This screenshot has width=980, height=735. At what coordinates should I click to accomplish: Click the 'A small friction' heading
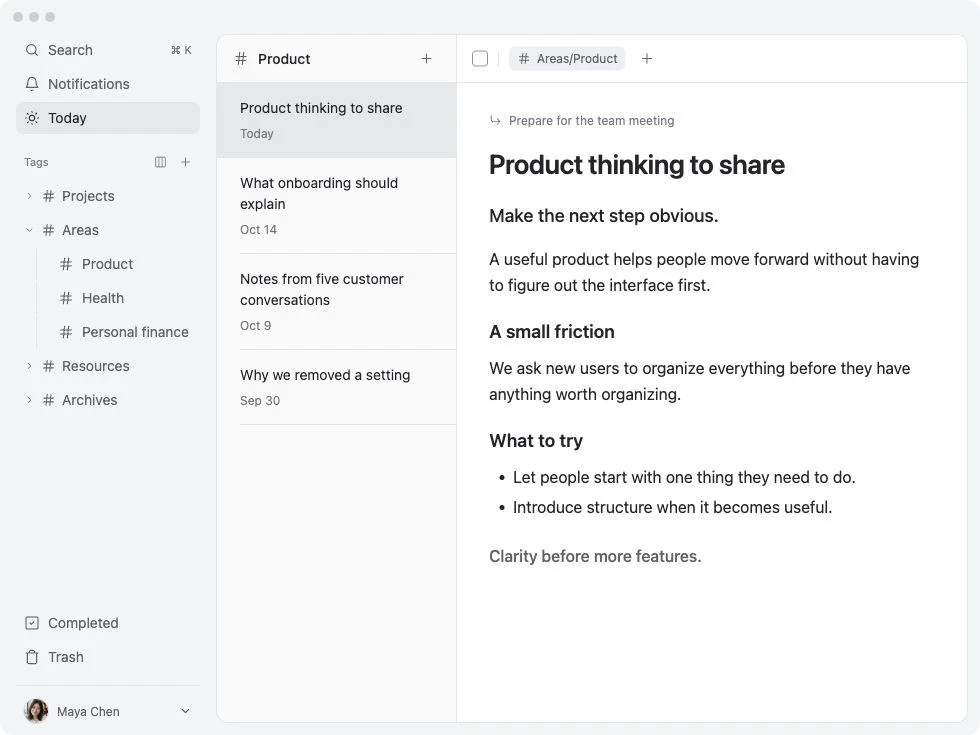pos(552,331)
